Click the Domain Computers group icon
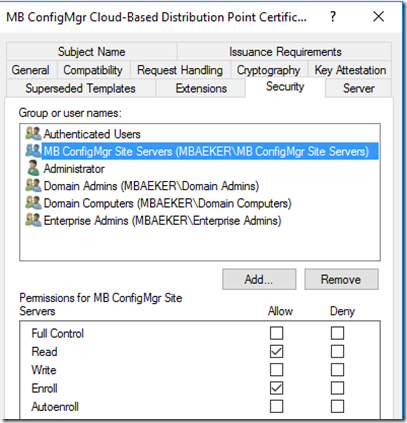This screenshot has height=423, width=407. [x=33, y=203]
